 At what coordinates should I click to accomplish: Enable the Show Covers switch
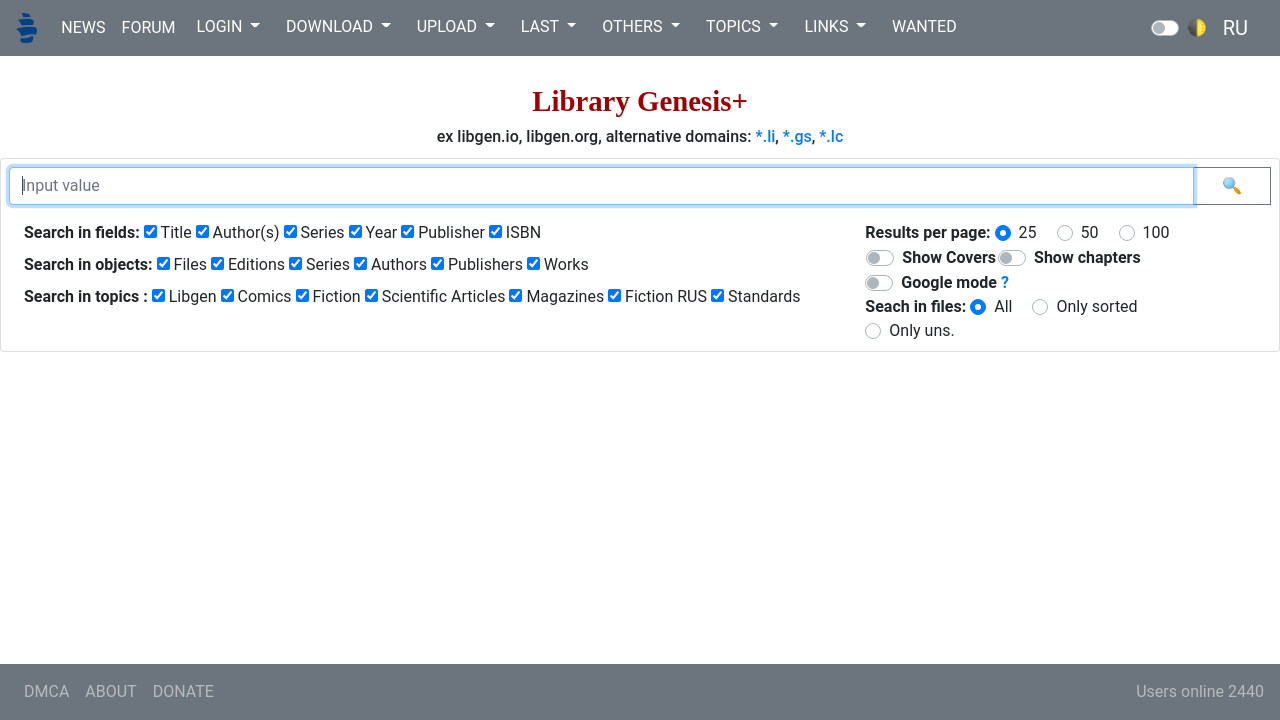click(x=880, y=258)
